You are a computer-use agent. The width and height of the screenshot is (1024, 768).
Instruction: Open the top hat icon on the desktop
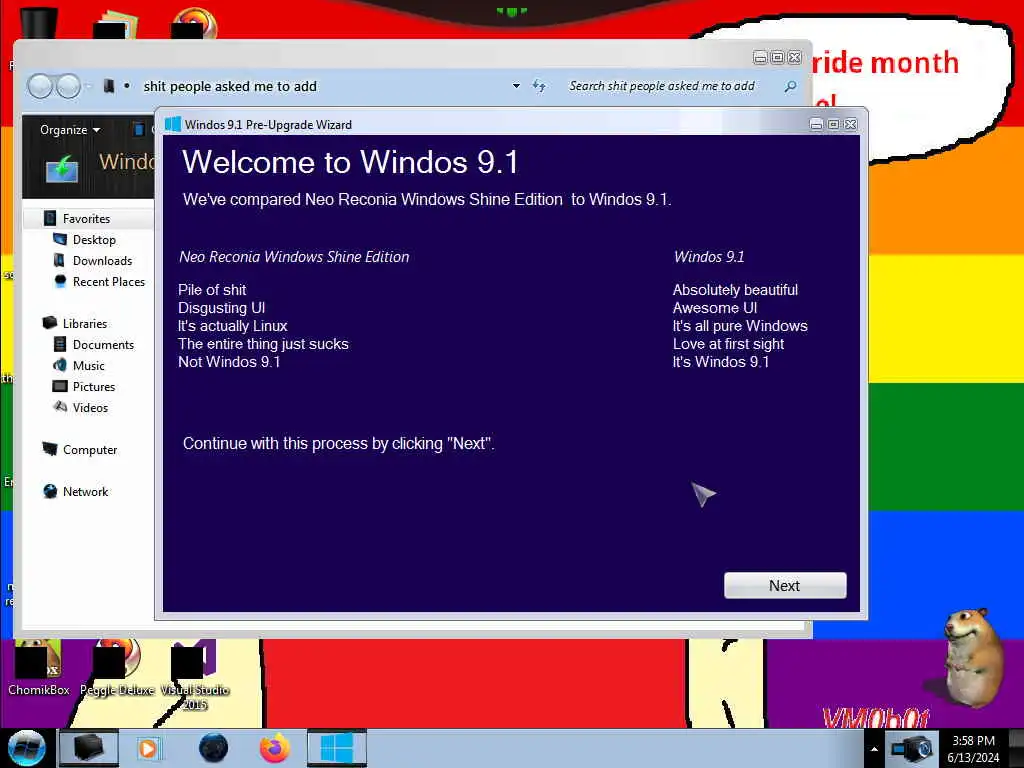(39, 22)
